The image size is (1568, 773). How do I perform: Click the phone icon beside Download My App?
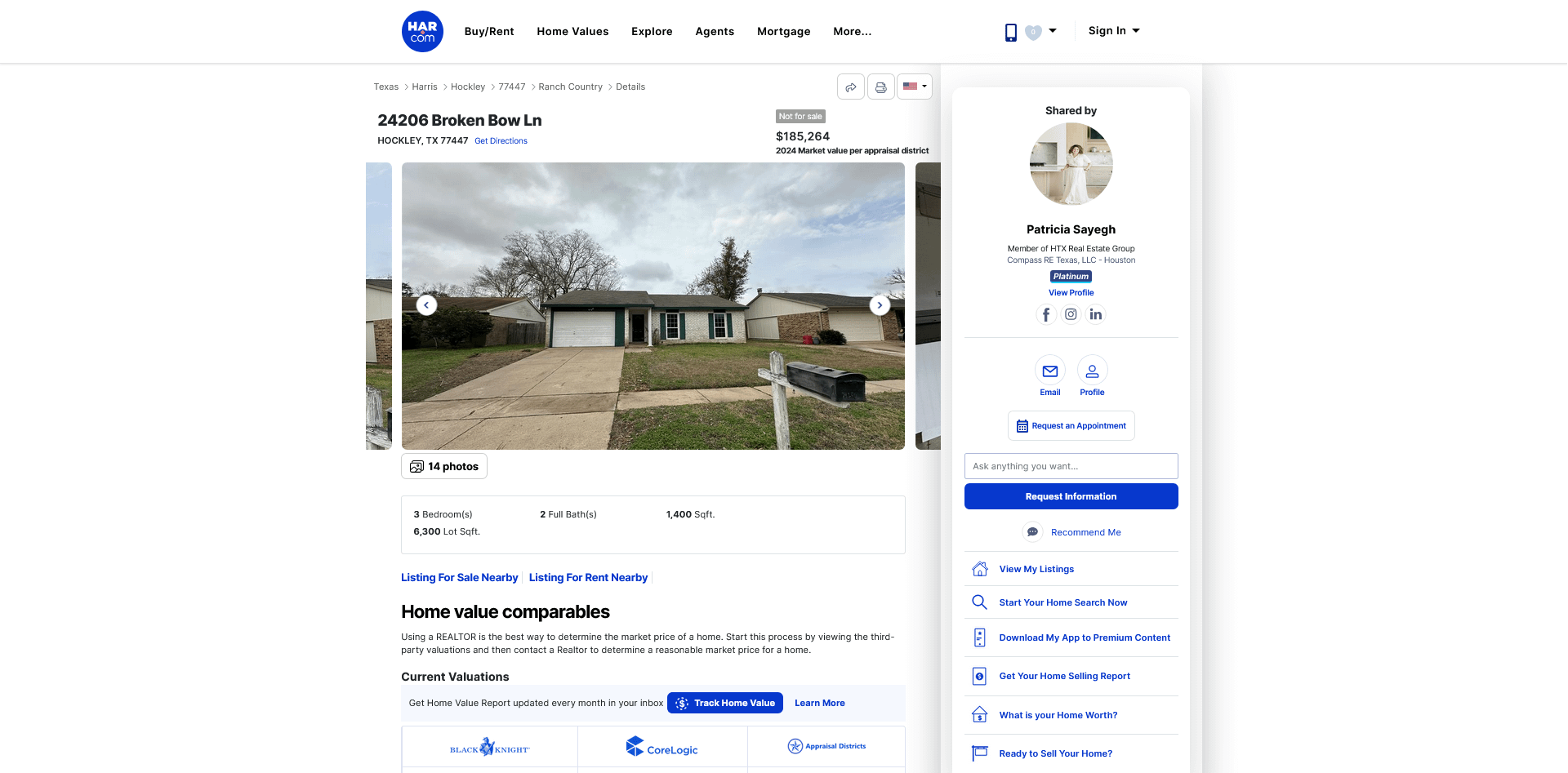click(x=979, y=638)
